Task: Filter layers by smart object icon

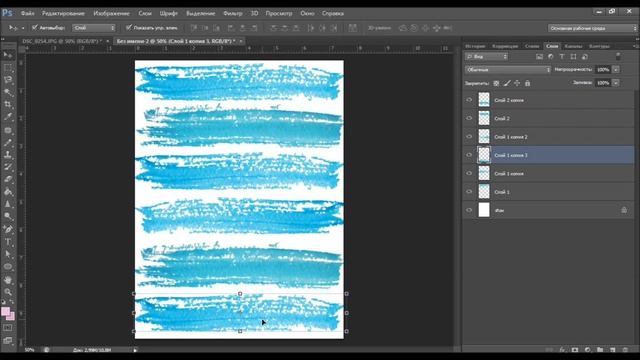Action: (x=585, y=57)
